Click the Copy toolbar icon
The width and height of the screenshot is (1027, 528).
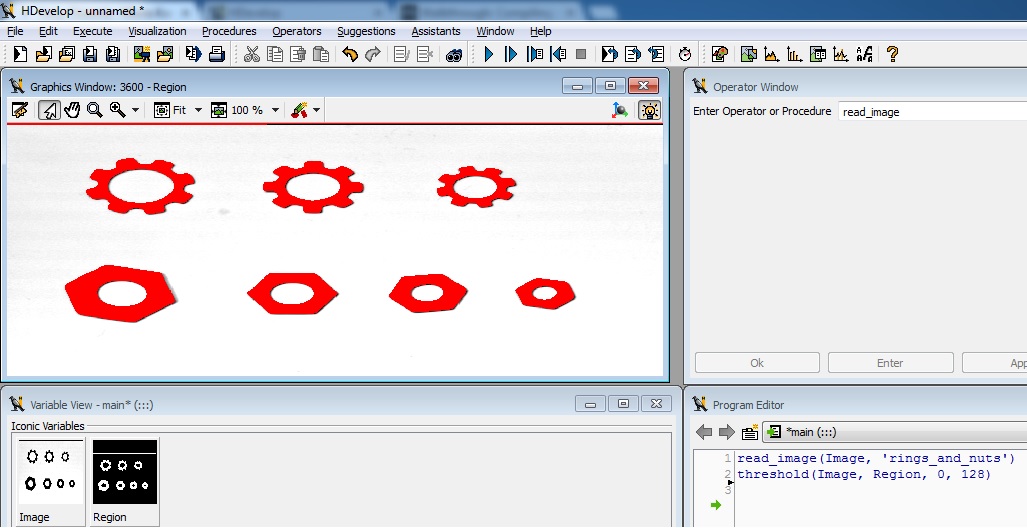[x=275, y=54]
